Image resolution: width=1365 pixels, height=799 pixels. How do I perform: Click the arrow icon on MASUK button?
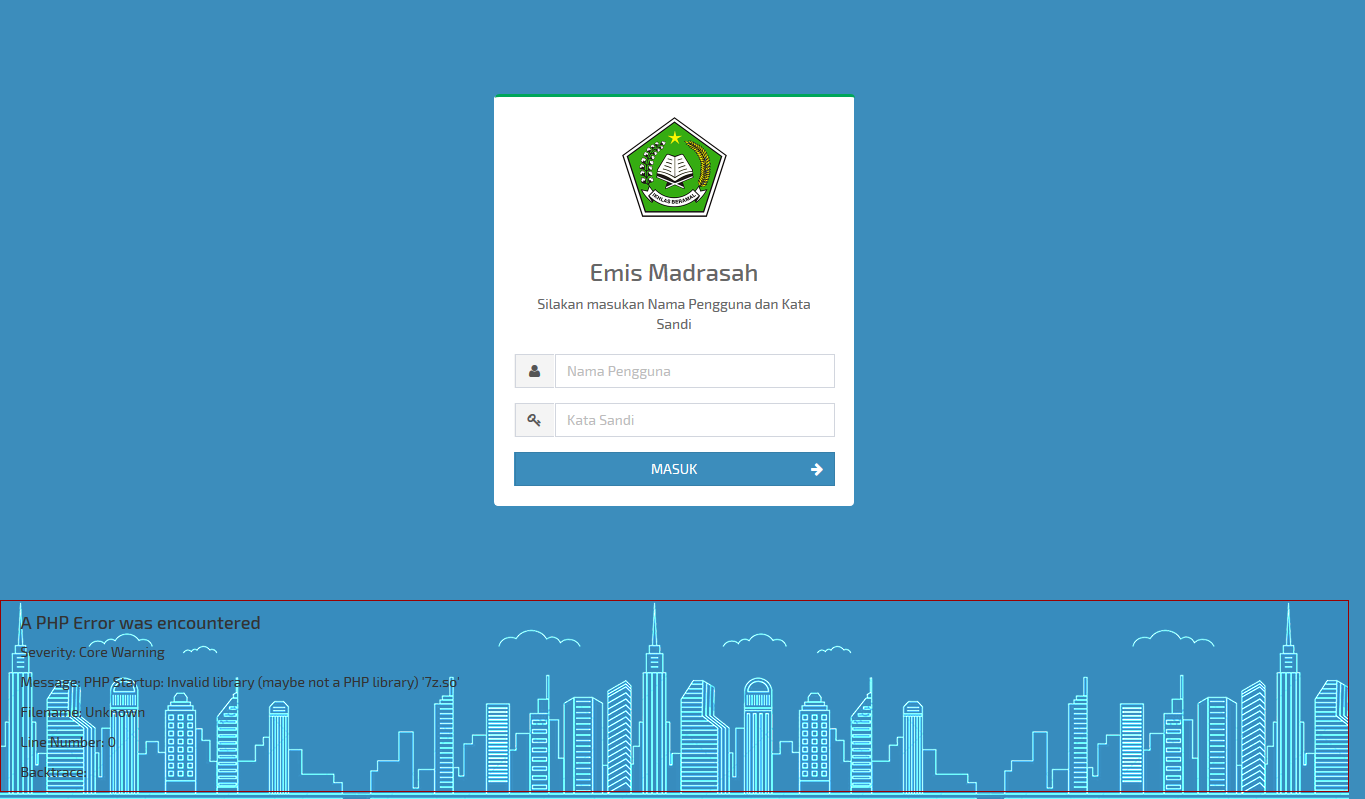pos(817,469)
